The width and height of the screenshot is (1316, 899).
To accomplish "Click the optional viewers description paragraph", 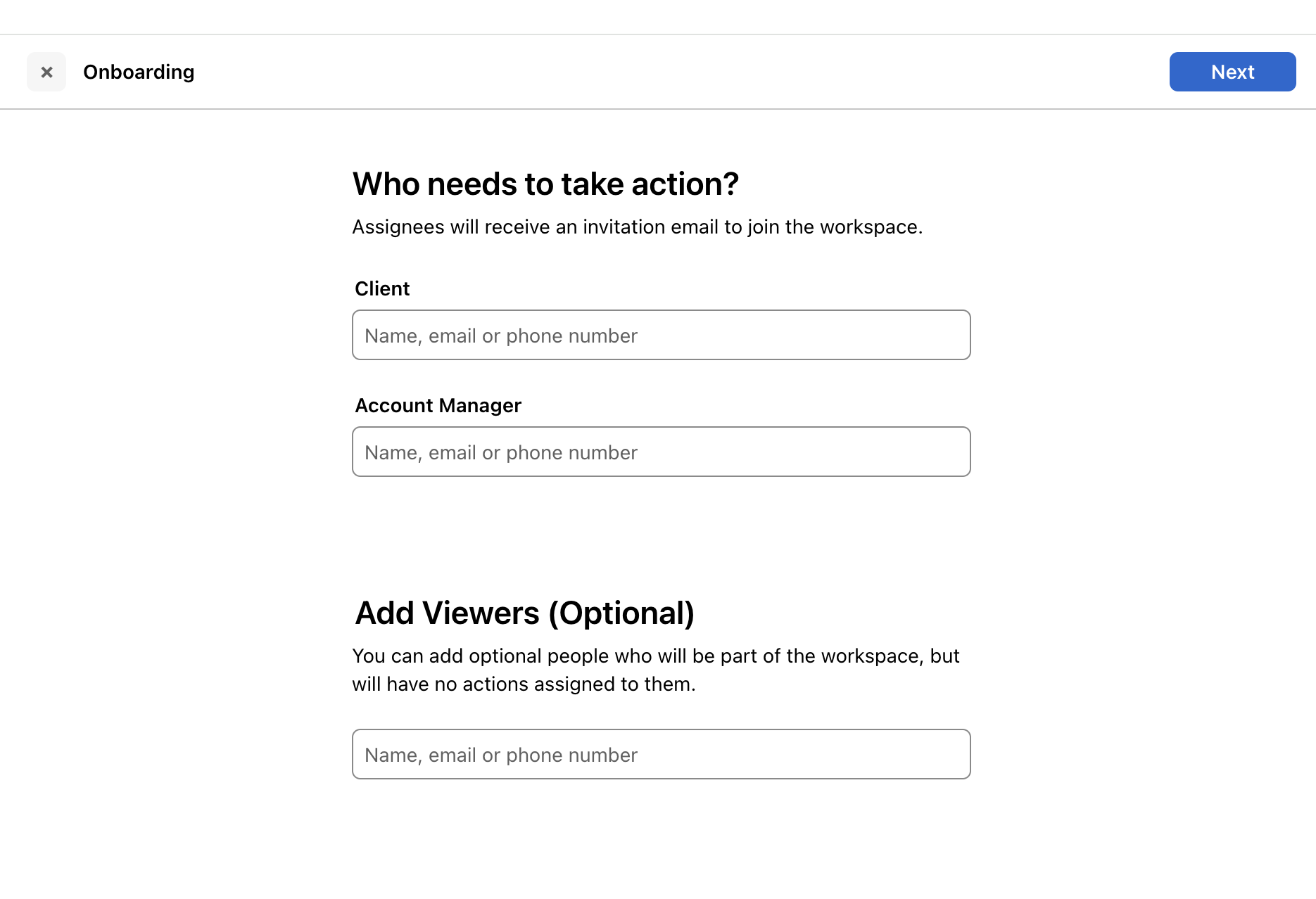I will [x=655, y=670].
